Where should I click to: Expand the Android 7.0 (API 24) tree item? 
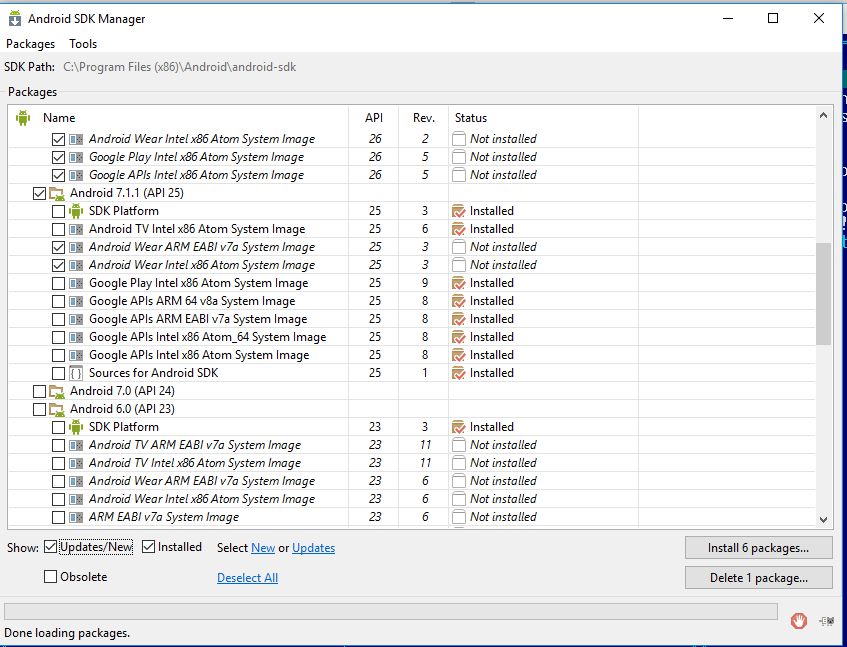click(x=39, y=391)
